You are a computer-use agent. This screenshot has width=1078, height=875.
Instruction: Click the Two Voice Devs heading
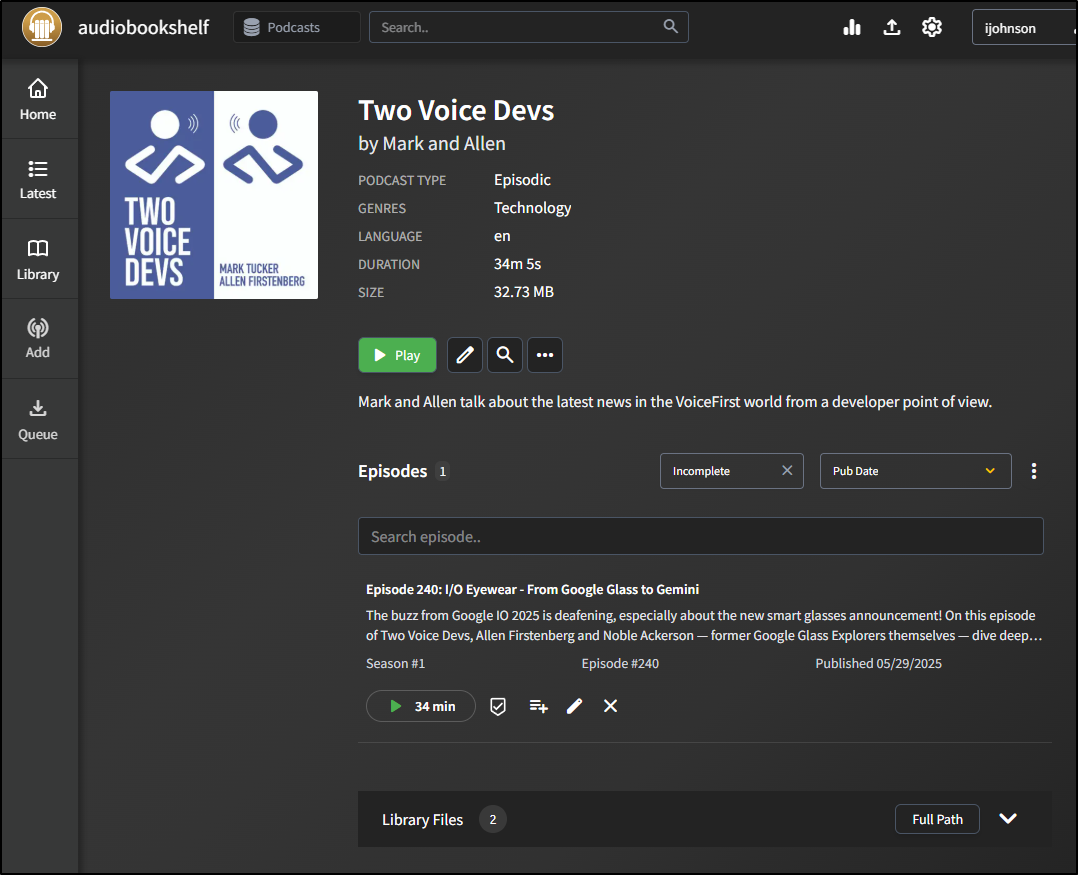[x=456, y=111]
